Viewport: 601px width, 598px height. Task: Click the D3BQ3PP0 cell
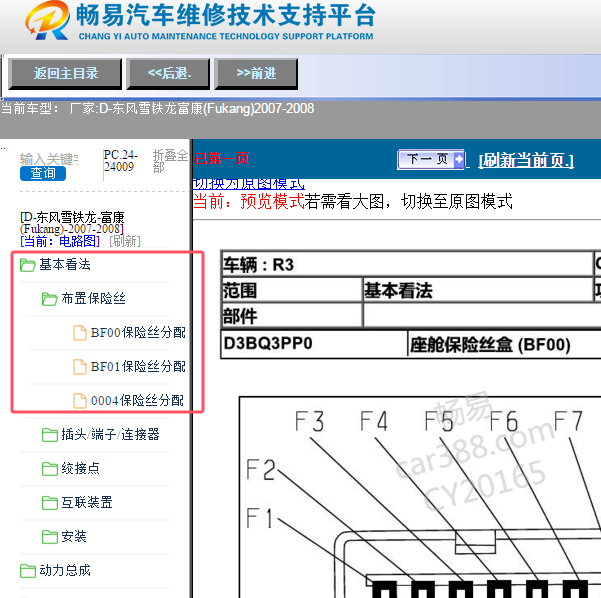pyautogui.click(x=314, y=343)
